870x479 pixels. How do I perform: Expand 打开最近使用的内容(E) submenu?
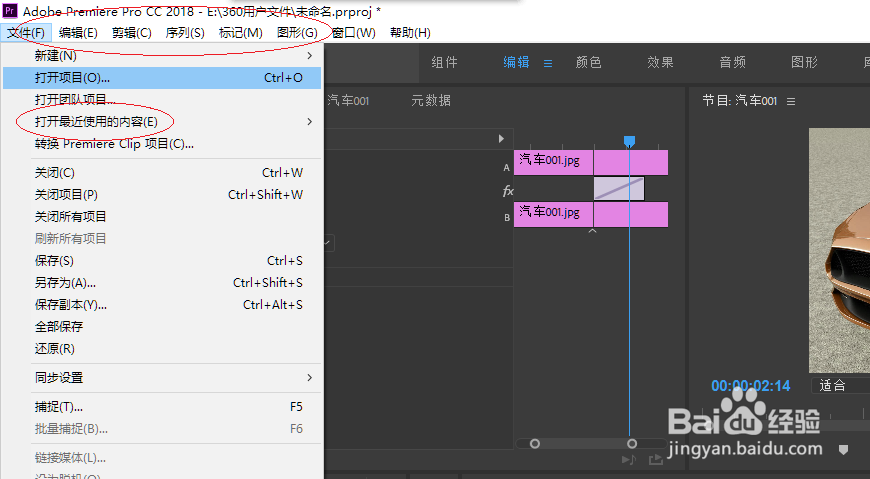[x=162, y=122]
